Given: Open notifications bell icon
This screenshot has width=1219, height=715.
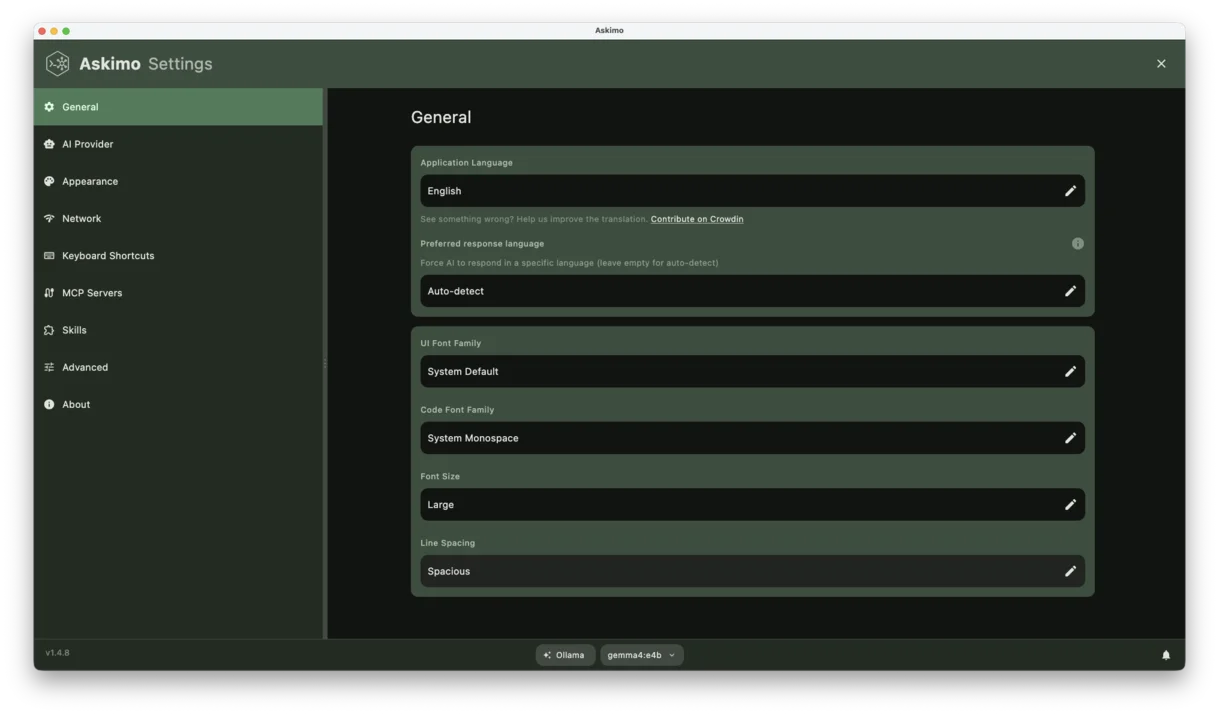Looking at the screenshot, I should (x=1165, y=655).
